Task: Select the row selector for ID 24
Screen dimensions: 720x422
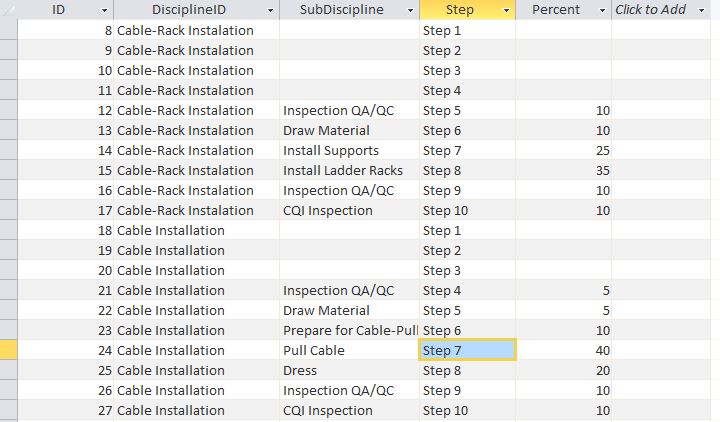Action: (x=8, y=350)
